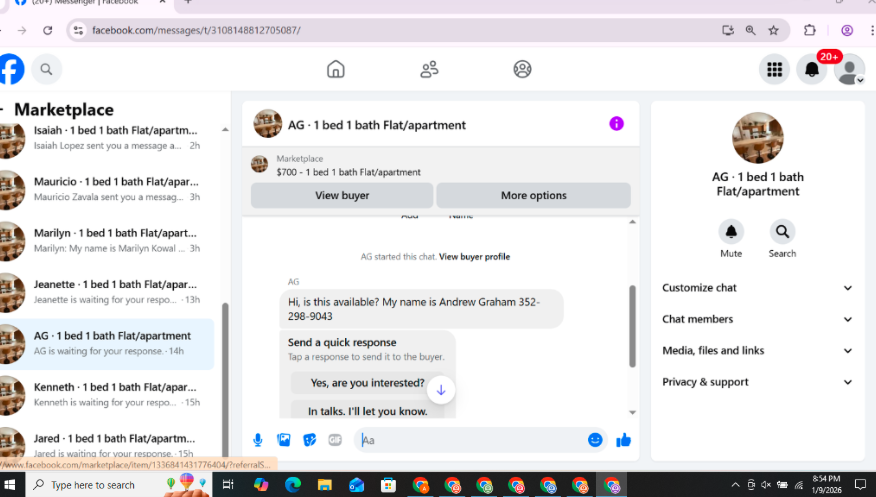Send quick response 'Yes, are you interested?'
This screenshot has height=497, width=876.
click(368, 383)
